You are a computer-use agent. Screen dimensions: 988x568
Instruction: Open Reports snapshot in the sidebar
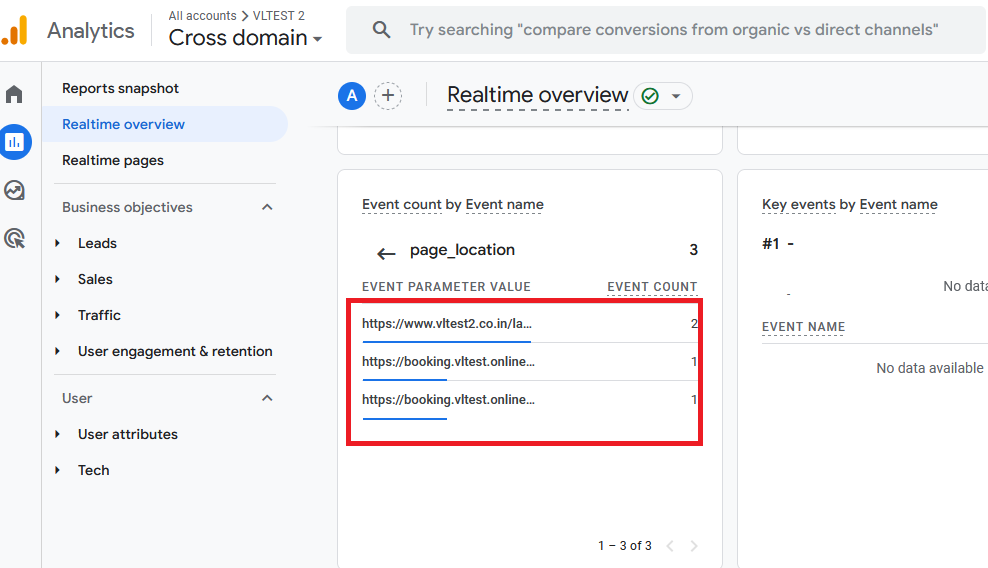pyautogui.click(x=120, y=88)
